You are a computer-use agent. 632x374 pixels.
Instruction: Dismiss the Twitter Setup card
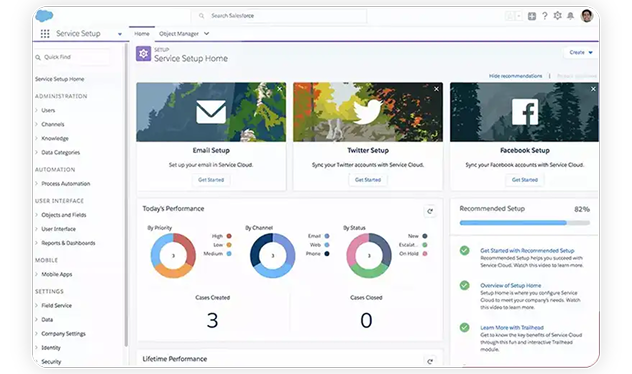click(436, 89)
